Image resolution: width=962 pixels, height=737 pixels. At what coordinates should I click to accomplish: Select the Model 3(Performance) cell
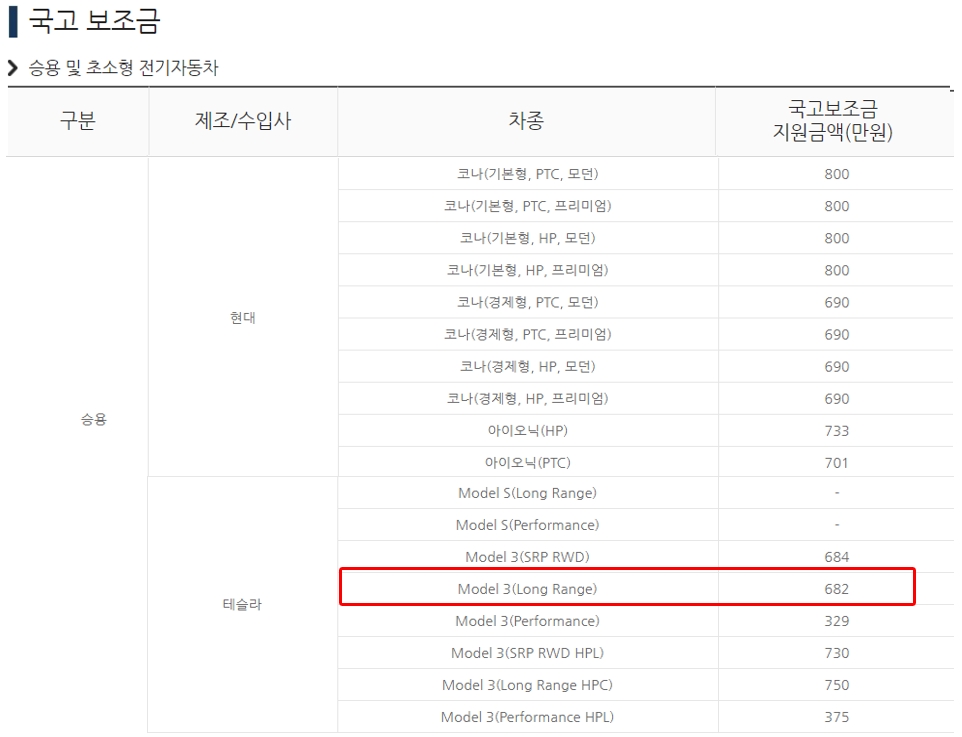(528, 621)
